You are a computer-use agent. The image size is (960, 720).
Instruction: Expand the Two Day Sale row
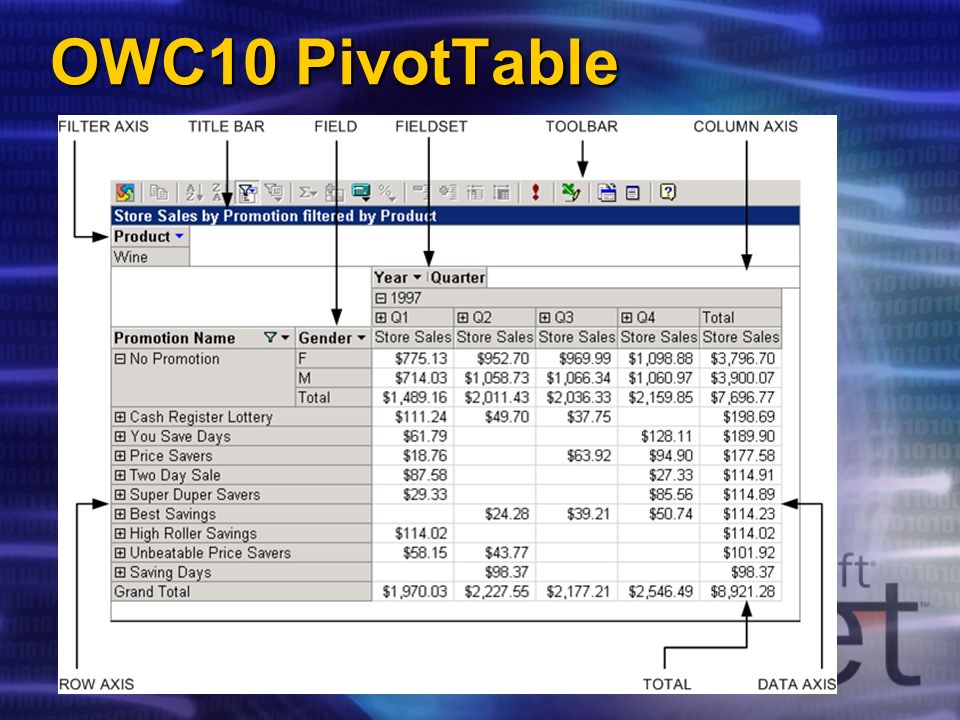click(120, 475)
